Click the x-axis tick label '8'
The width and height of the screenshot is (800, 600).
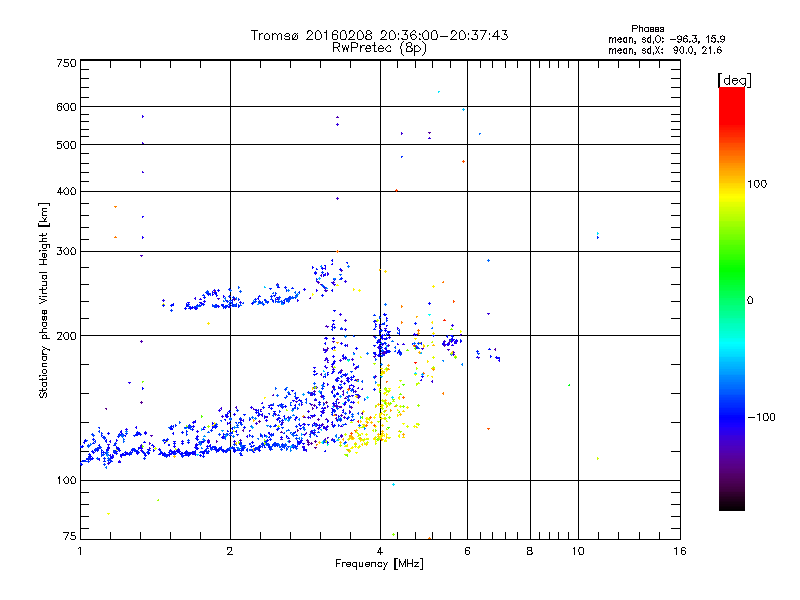pyautogui.click(x=530, y=551)
